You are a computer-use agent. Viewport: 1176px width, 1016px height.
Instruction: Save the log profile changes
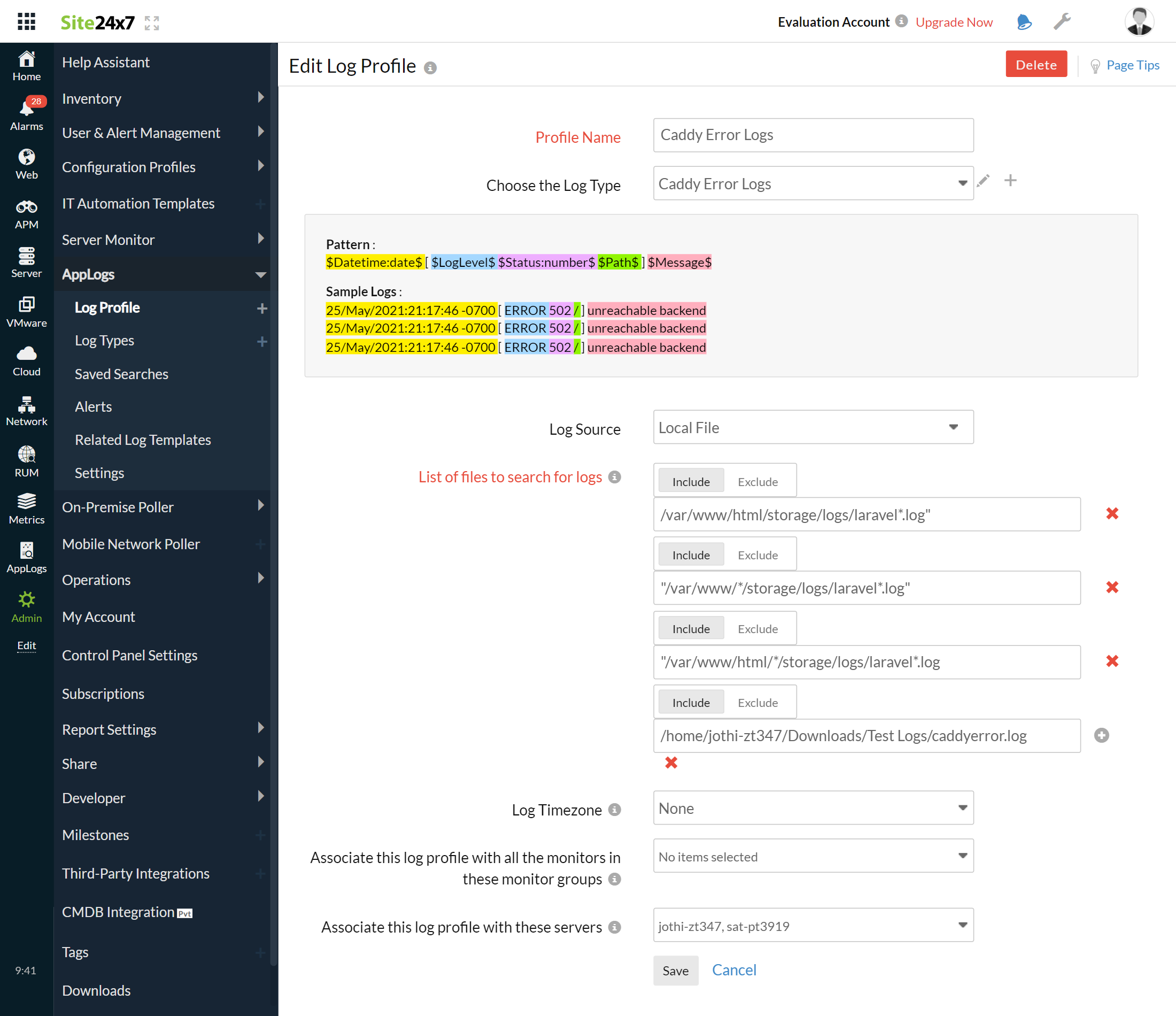[675, 971]
